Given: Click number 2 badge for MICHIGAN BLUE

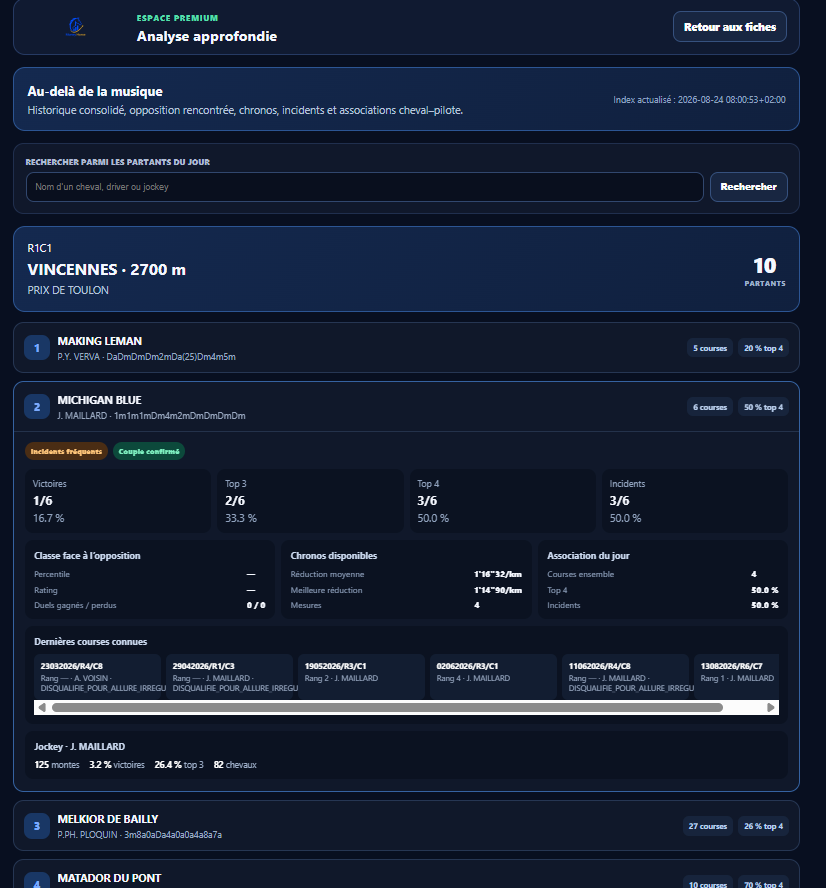Looking at the screenshot, I should (37, 407).
